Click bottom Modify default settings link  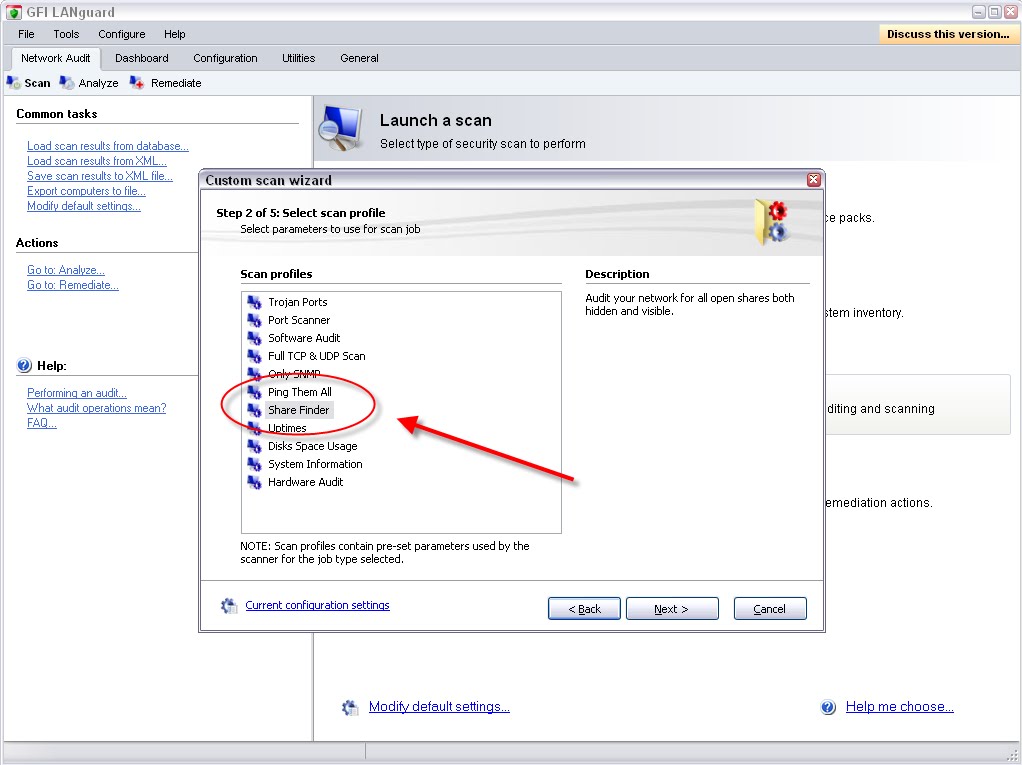coord(439,707)
